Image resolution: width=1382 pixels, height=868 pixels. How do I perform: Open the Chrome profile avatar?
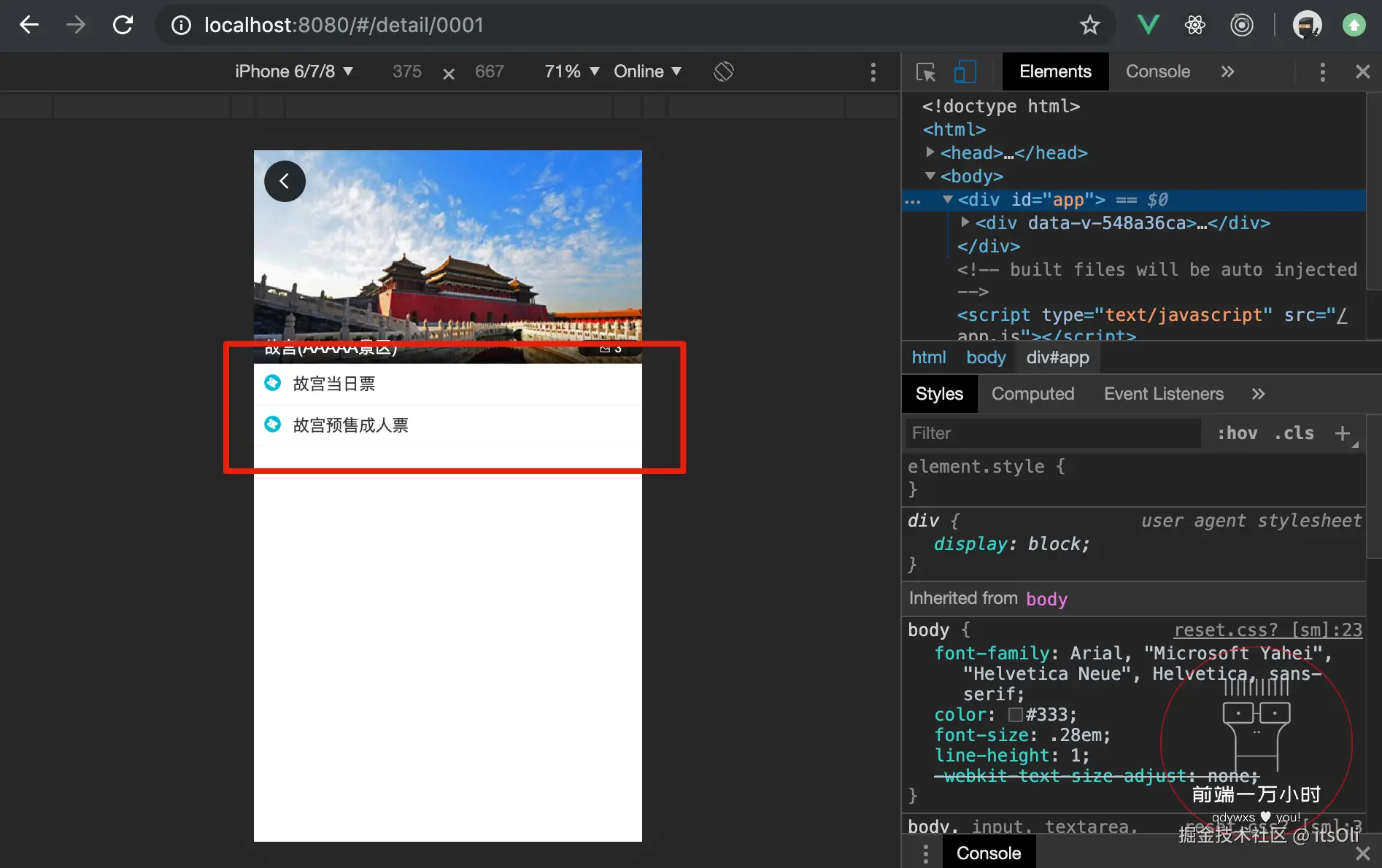(1307, 26)
